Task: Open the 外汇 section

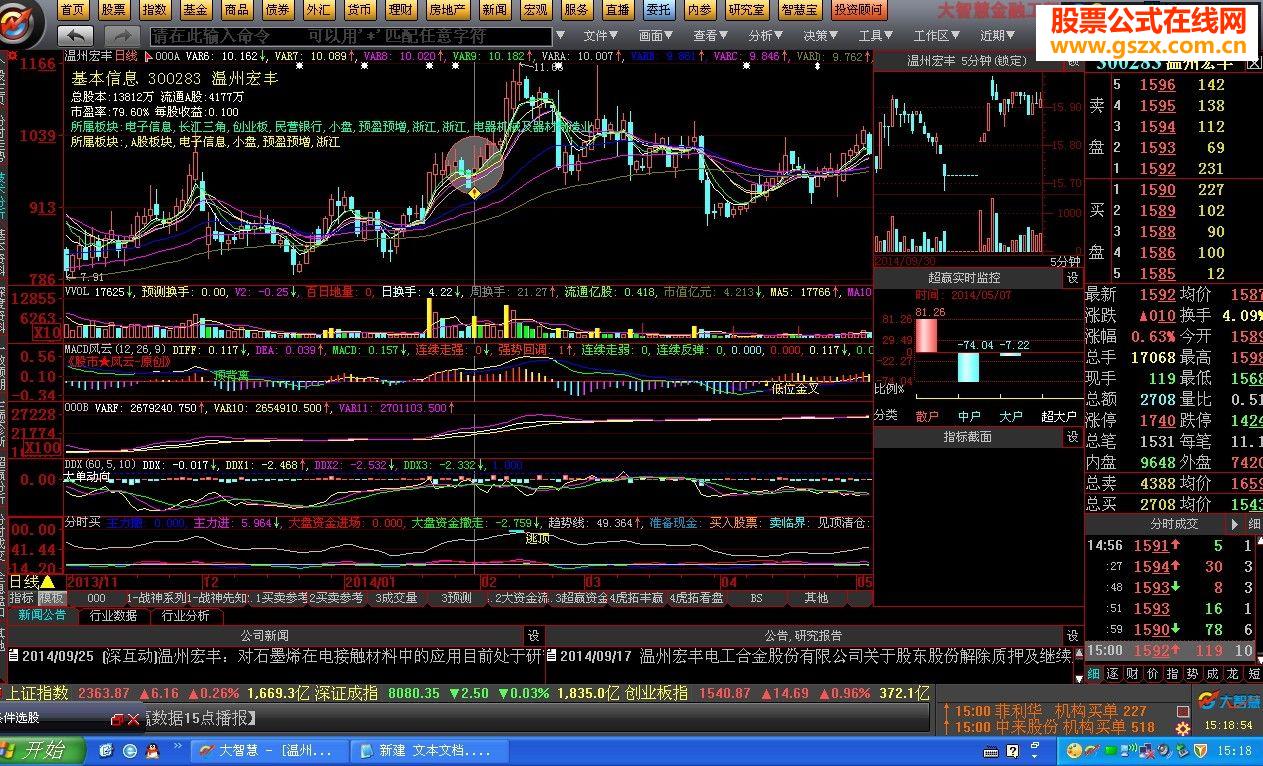Action: coord(319,10)
